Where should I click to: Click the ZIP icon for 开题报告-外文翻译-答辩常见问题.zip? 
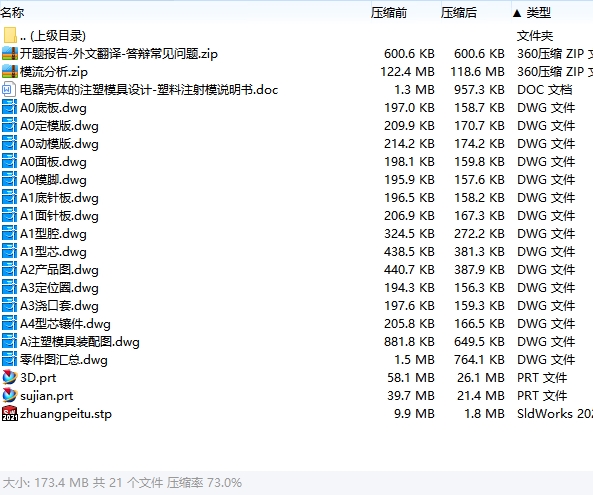10,53
